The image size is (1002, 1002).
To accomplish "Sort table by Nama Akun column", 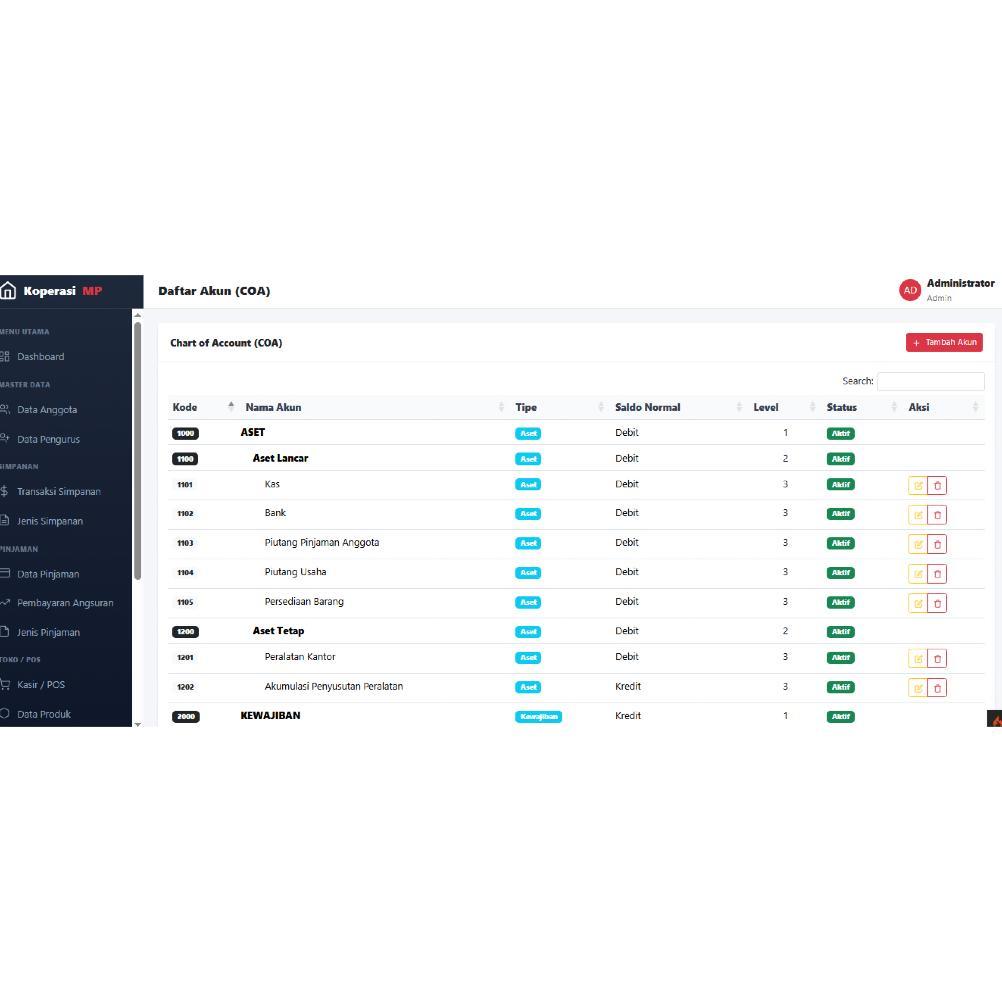I will (374, 407).
